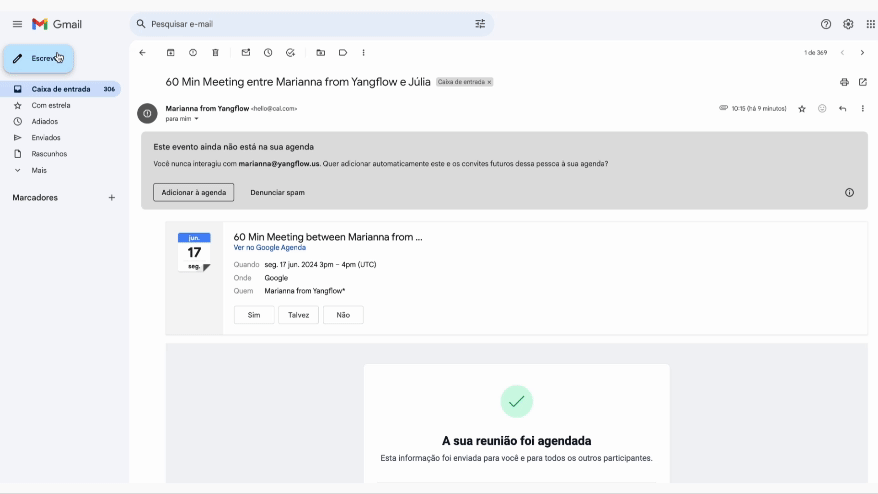Viewport: 878px width, 494px height.
Task: Click the attachment paperclip icon near time
Action: (723, 108)
